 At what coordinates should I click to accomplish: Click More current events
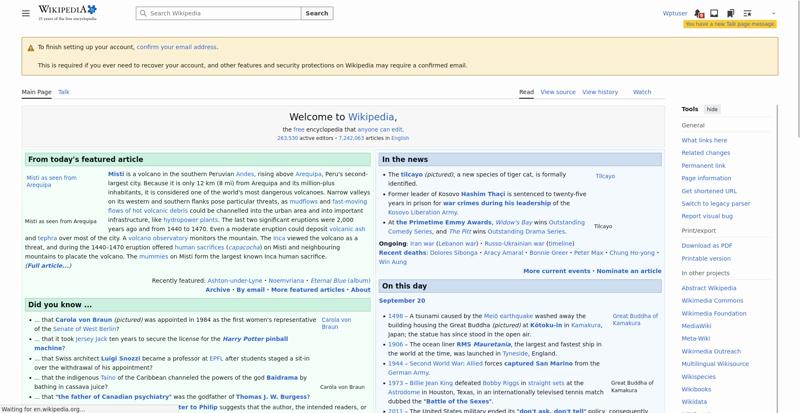click(557, 271)
